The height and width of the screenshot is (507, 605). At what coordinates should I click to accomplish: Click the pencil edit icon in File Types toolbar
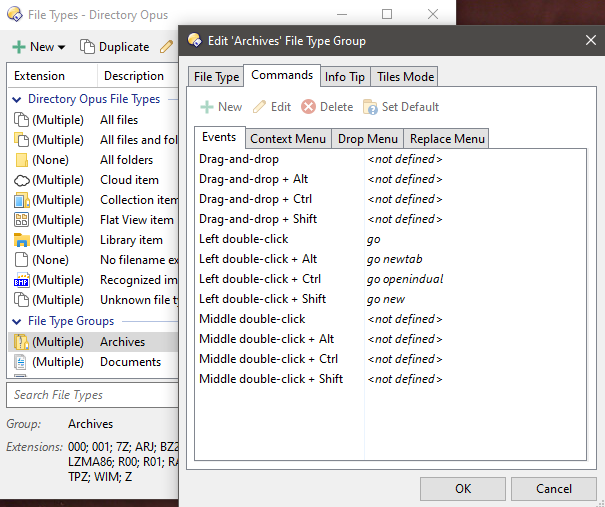pos(166,47)
